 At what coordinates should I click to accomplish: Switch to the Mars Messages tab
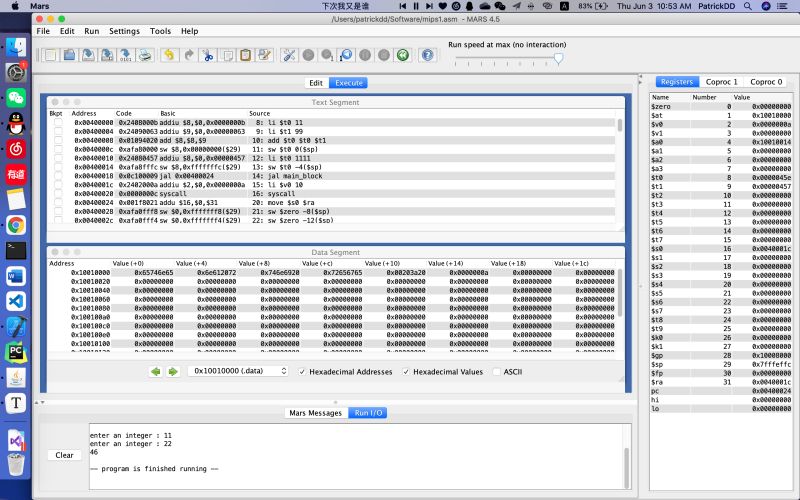click(315, 413)
